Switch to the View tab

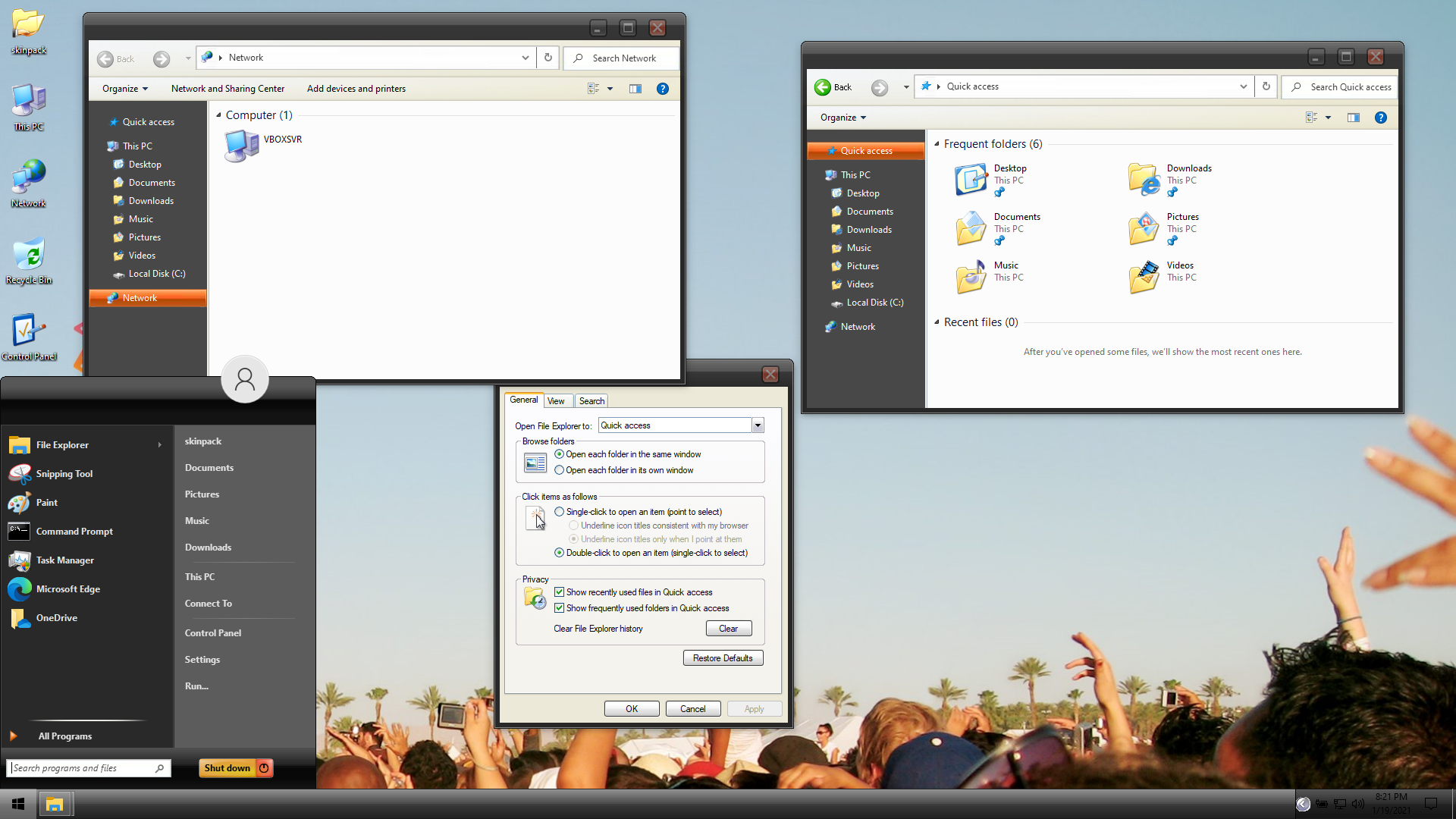click(x=556, y=401)
